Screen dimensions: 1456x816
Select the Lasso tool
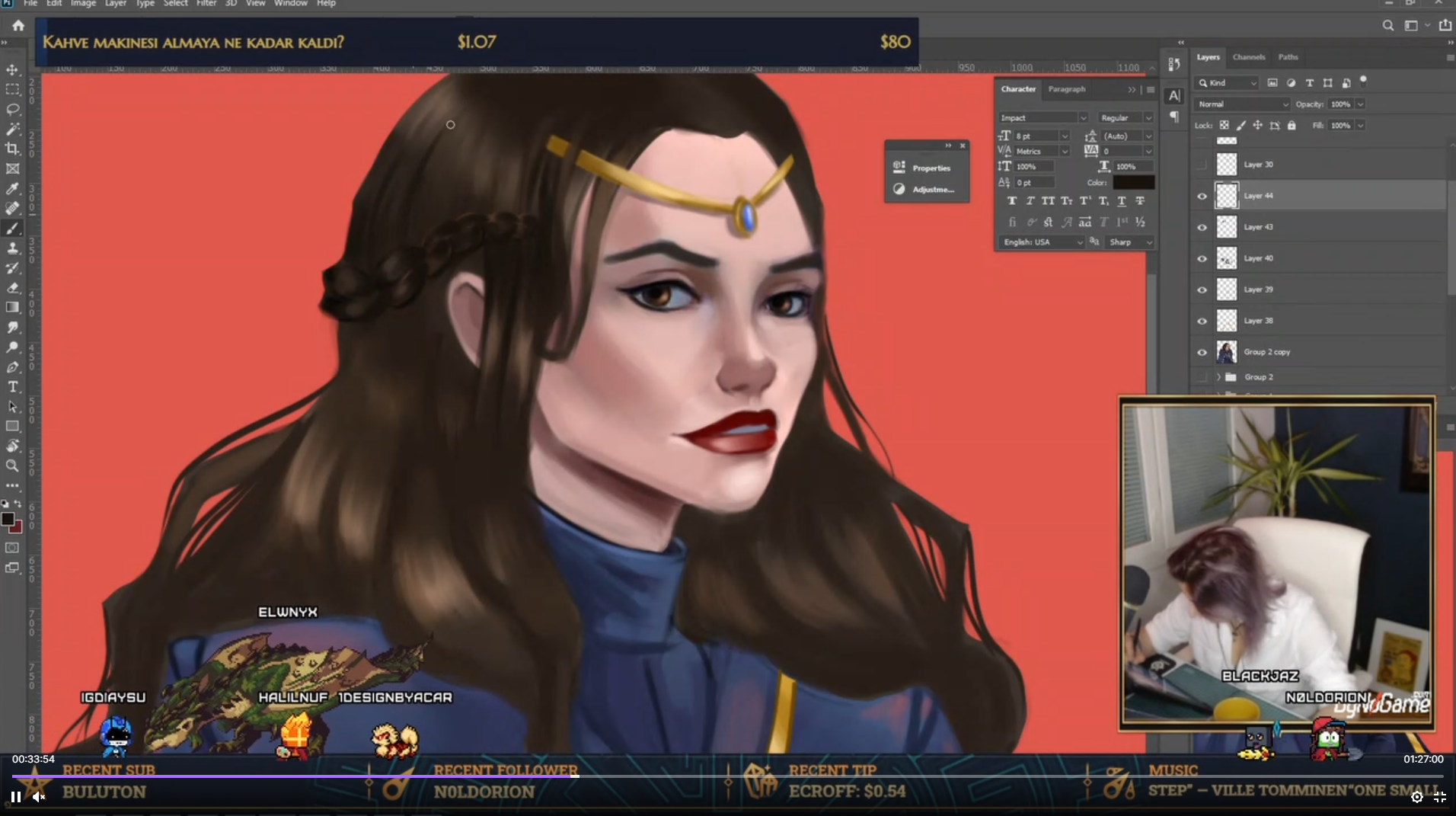[12, 110]
